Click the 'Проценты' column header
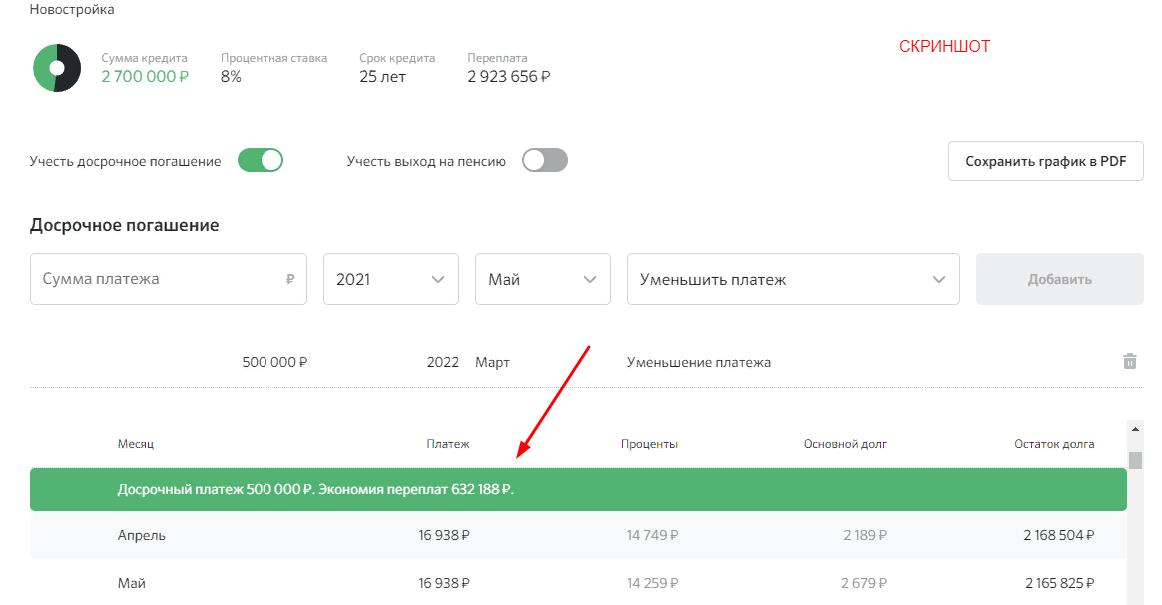Viewport: 1162px width, 605px height. coord(649,444)
